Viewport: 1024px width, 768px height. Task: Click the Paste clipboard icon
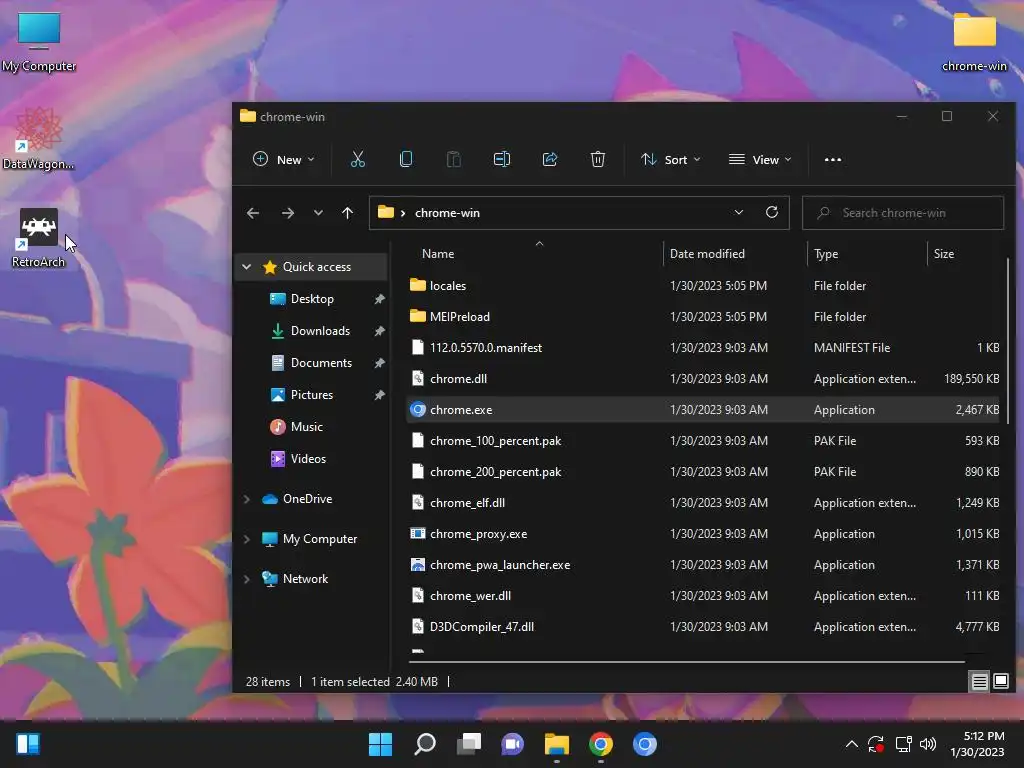[453, 159]
